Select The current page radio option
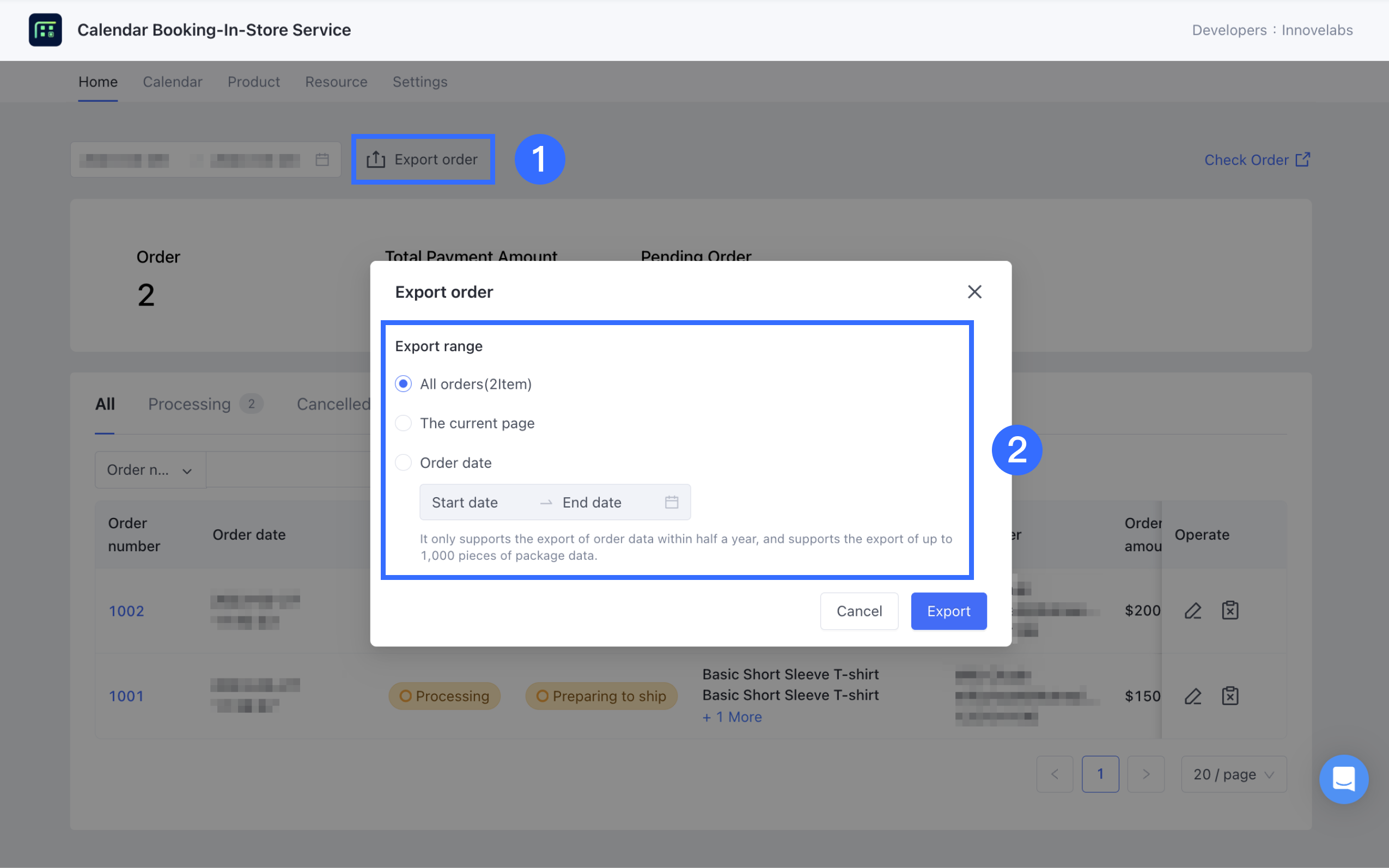Viewport: 1389px width, 868px height. 403,423
